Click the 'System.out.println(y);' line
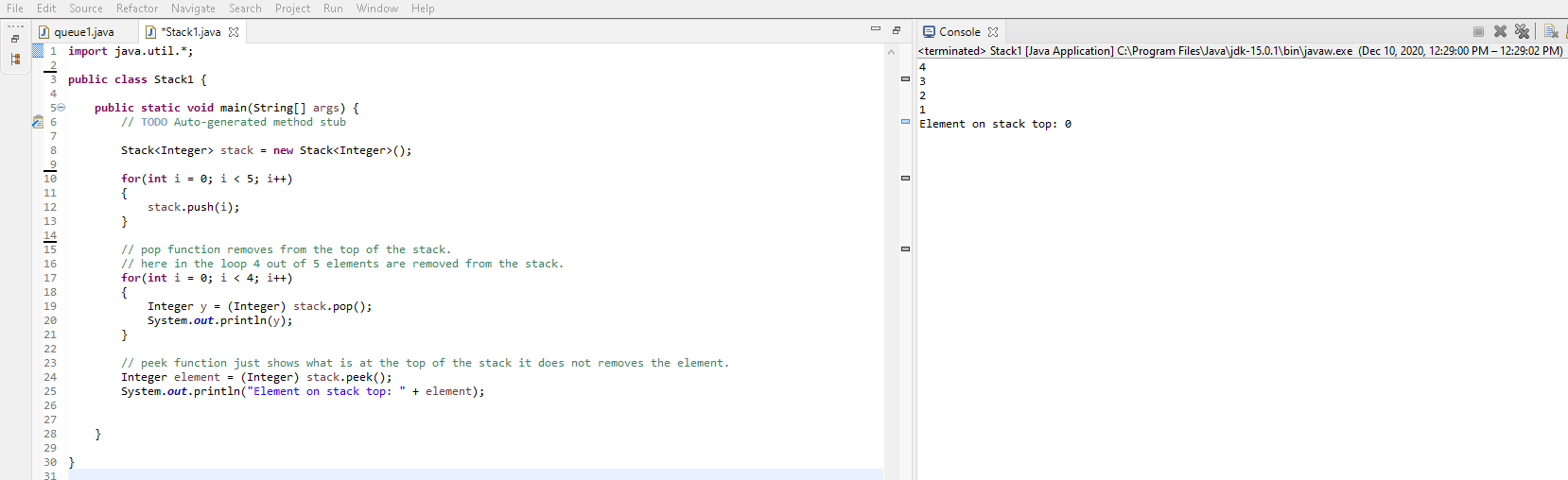The width and height of the screenshot is (1568, 480). coord(220,320)
